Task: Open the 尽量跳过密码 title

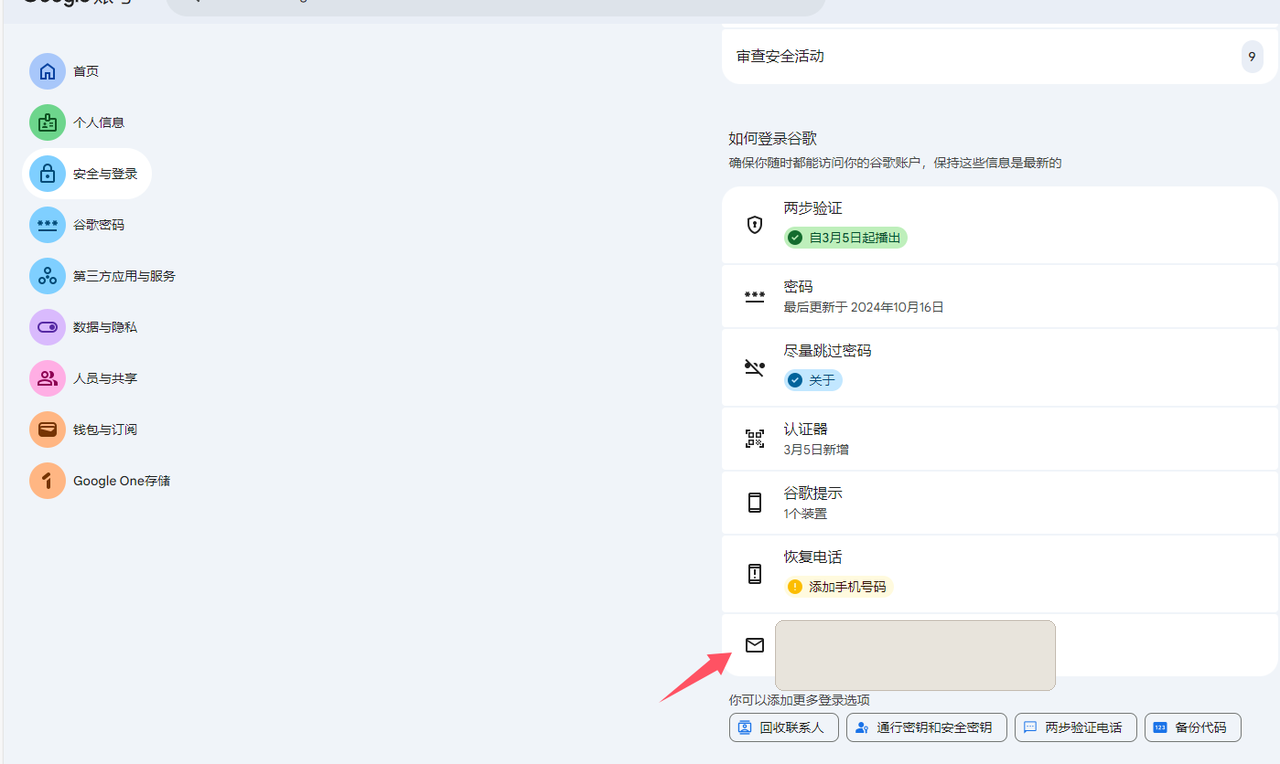Action: [x=827, y=351]
